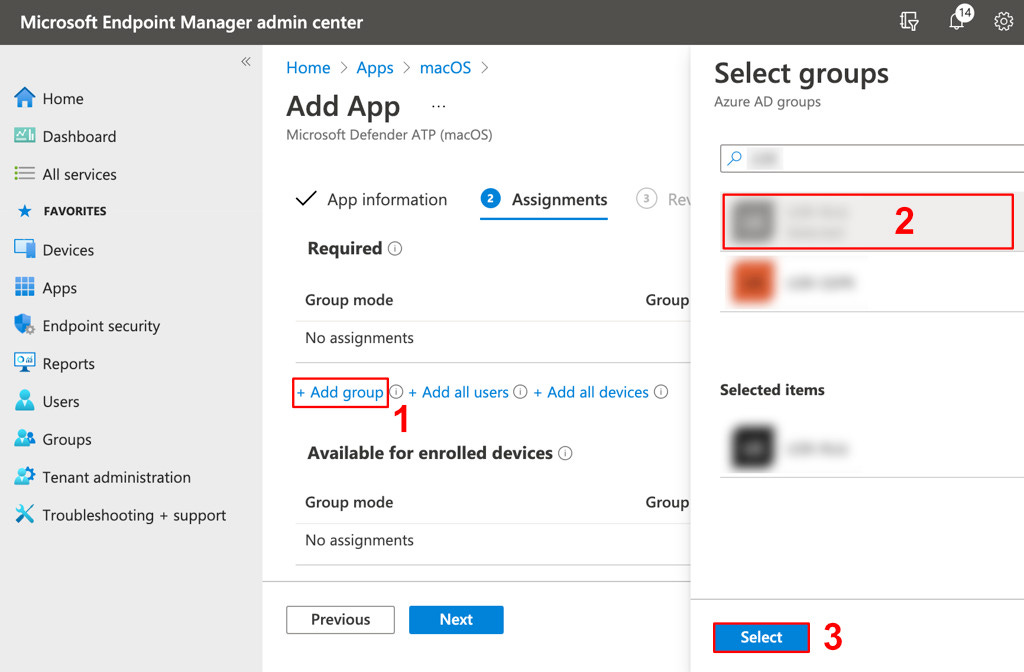Click the Apps grid icon in the sidebar
The height and width of the screenshot is (672, 1024).
tap(25, 287)
